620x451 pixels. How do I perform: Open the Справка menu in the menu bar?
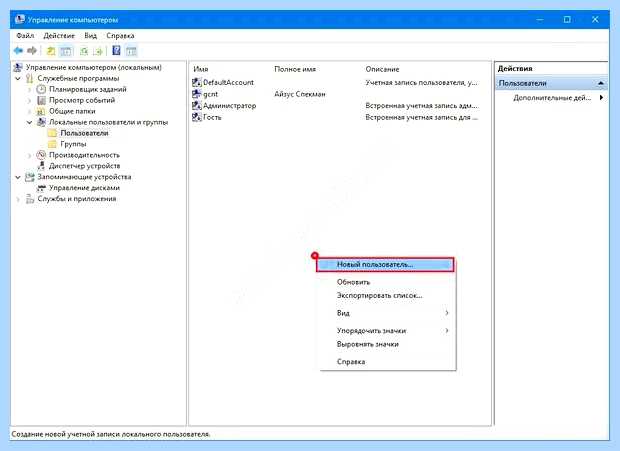click(x=120, y=36)
